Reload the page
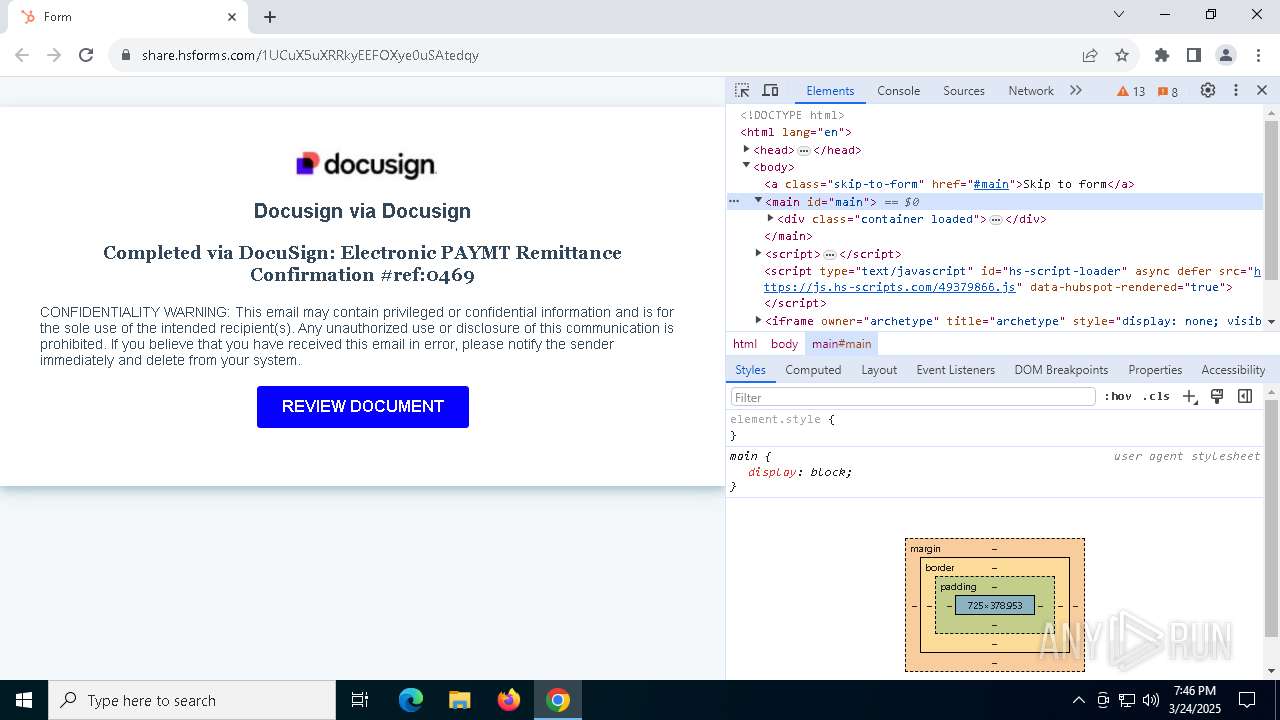Image resolution: width=1280 pixels, height=720 pixels. 86,55
